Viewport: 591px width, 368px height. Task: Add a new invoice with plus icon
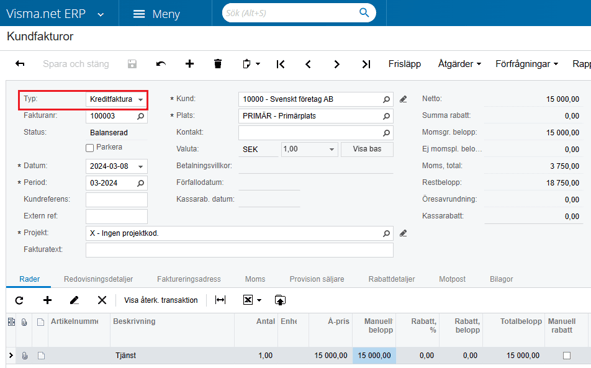(x=190, y=64)
